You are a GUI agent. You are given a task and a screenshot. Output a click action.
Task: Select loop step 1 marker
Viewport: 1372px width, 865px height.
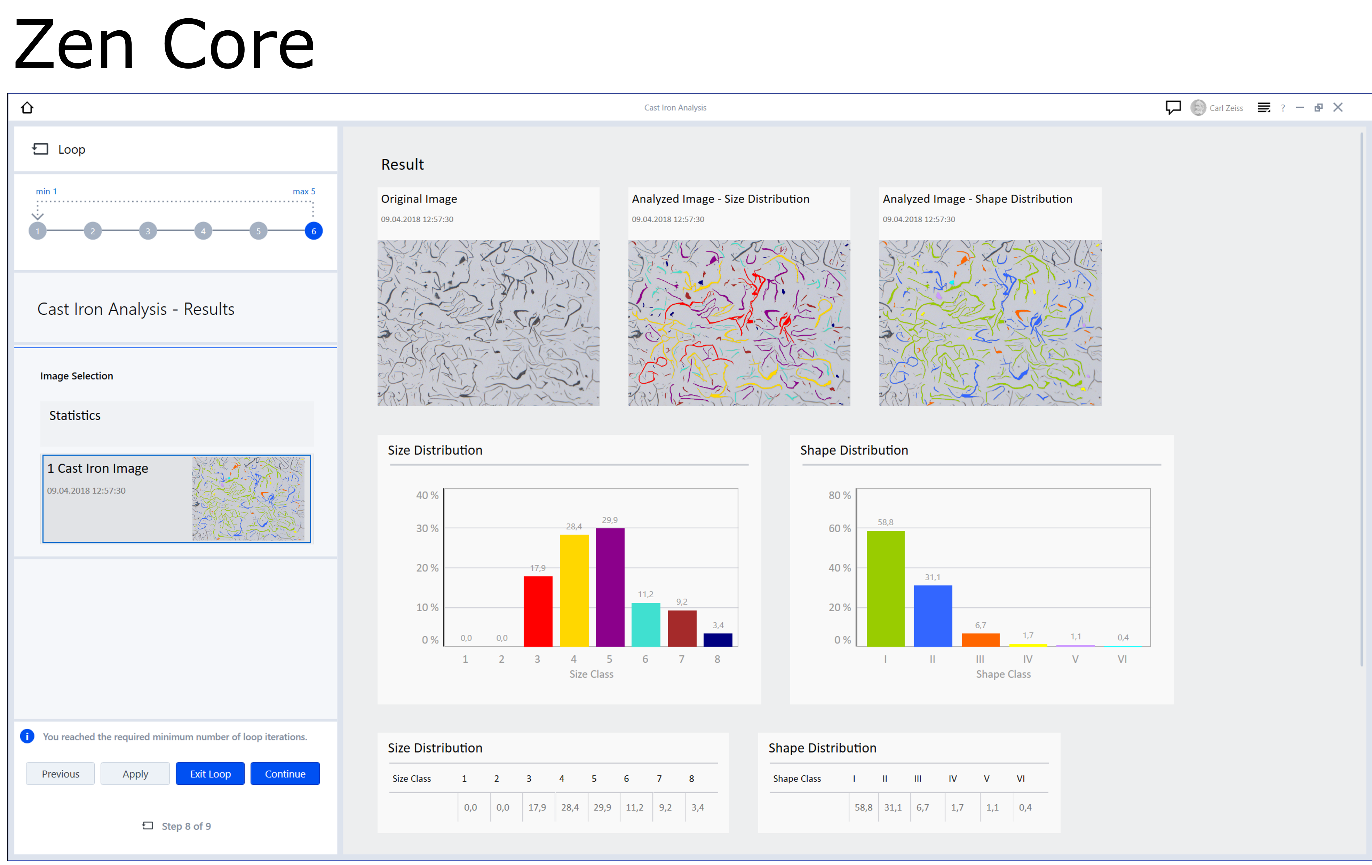(38, 231)
